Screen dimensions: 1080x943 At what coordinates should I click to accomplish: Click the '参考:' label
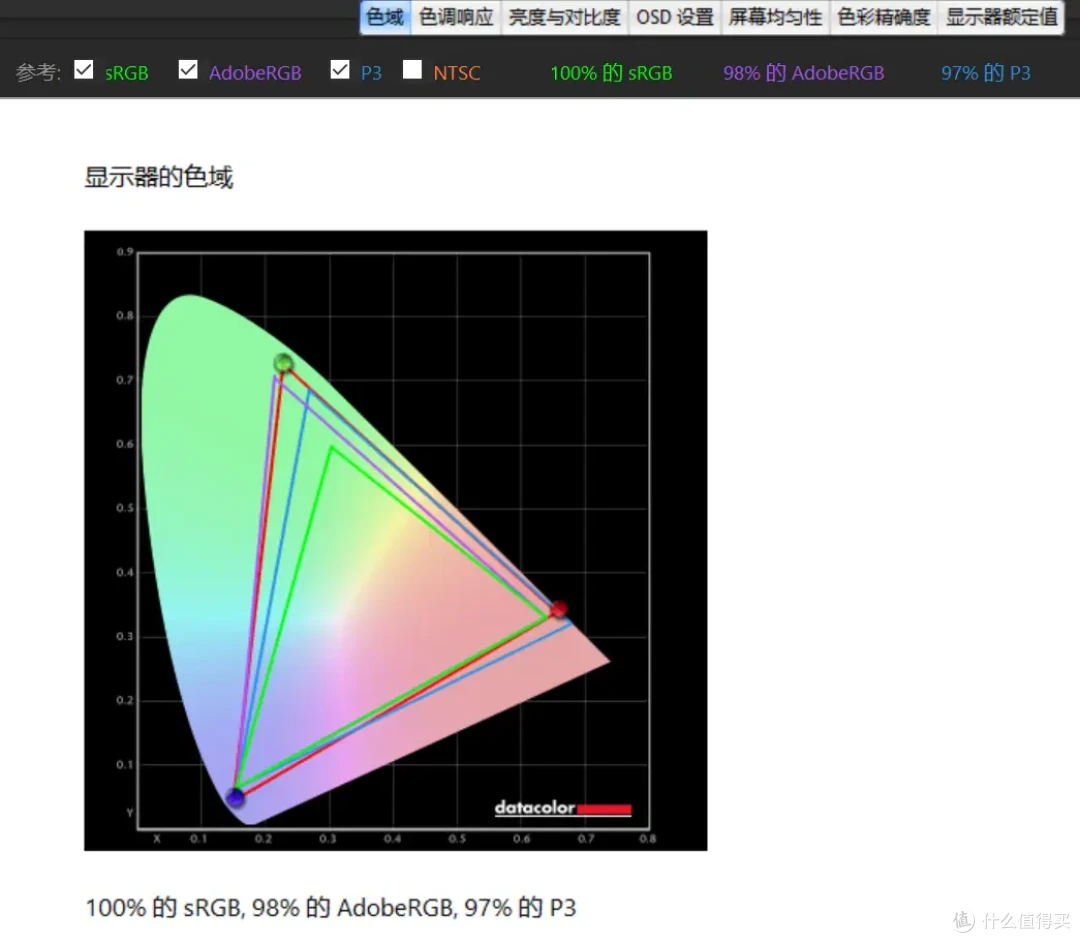coord(39,72)
